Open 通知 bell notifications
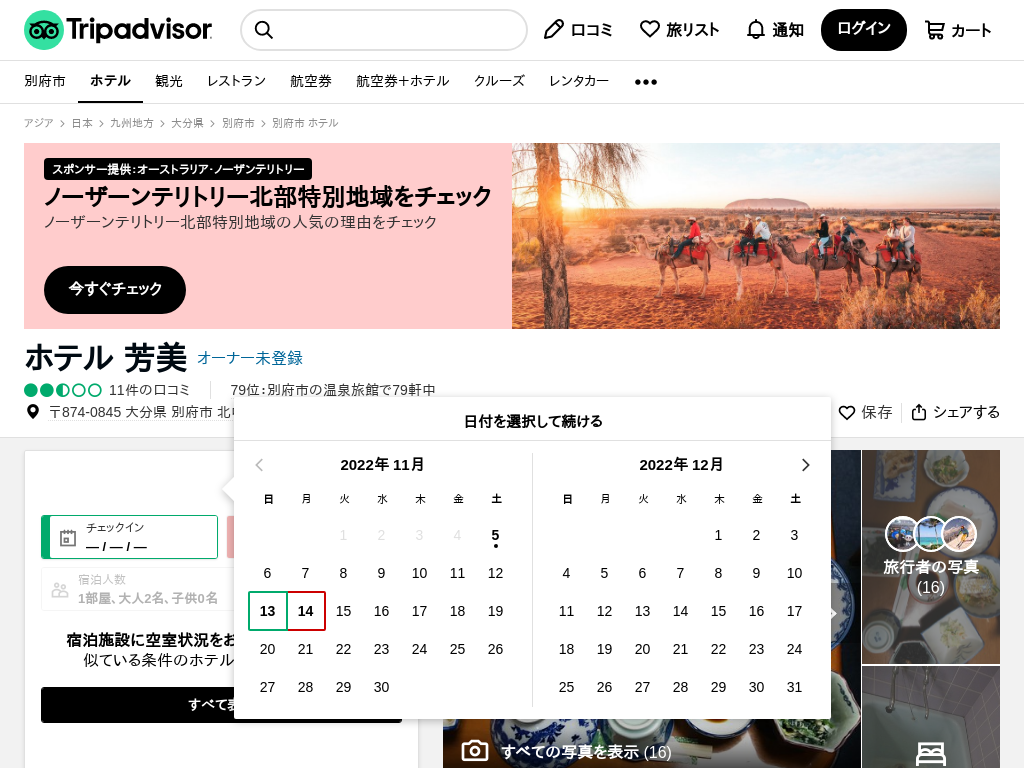Viewport: 1024px width, 768px height. tap(756, 30)
